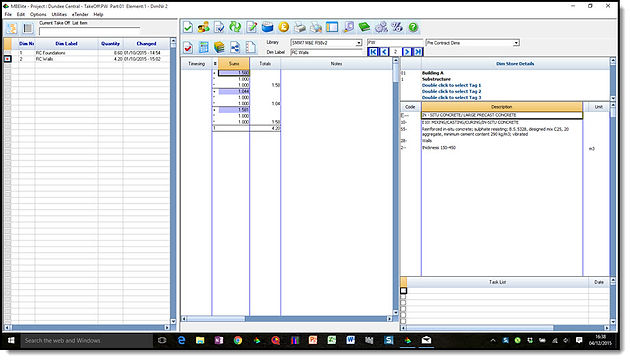Click the blue share nodes document icon
Screen dimensions: 630x360
click(235, 47)
